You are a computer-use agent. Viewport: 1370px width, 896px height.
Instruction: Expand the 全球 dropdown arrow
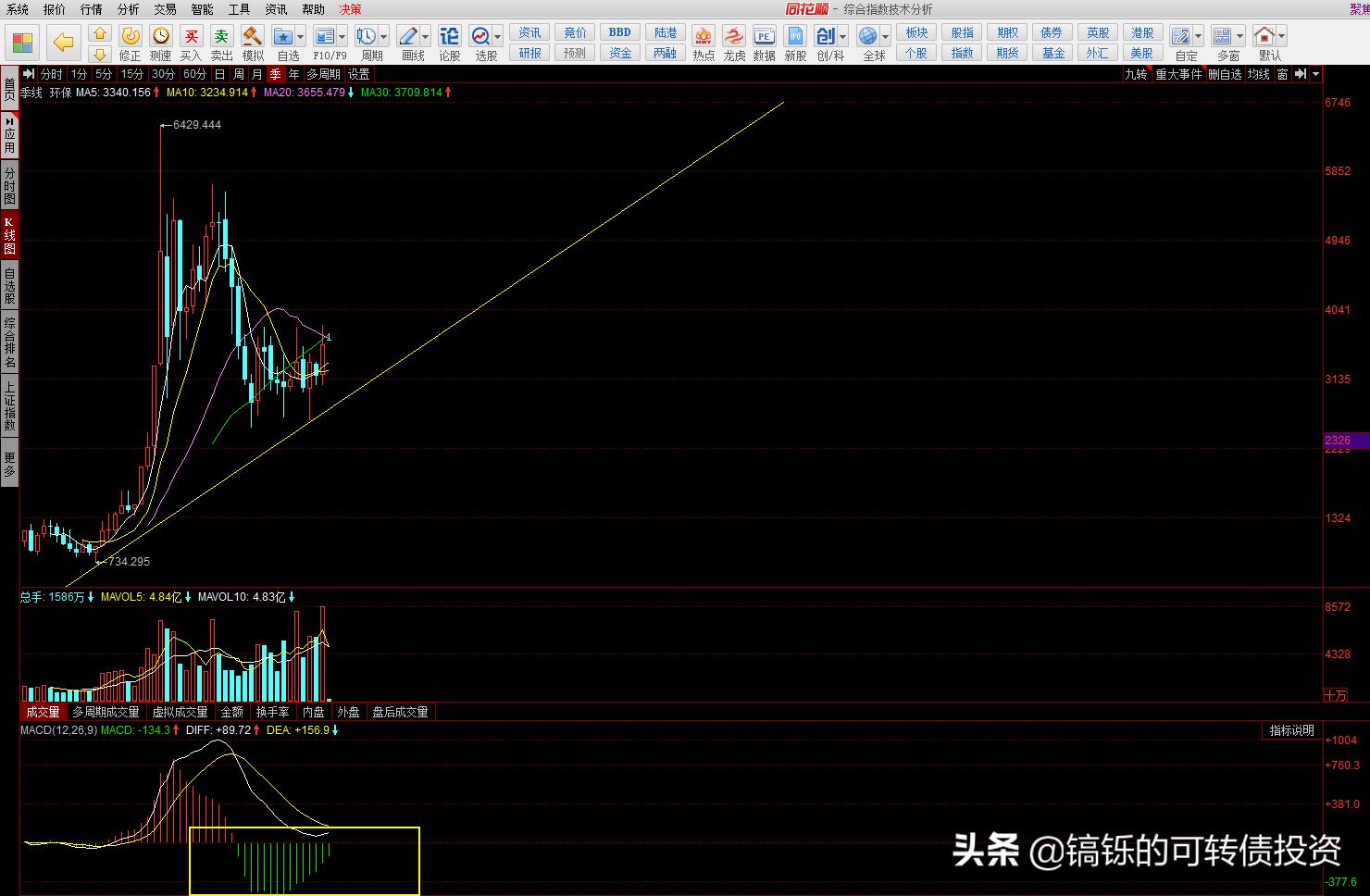point(886,37)
